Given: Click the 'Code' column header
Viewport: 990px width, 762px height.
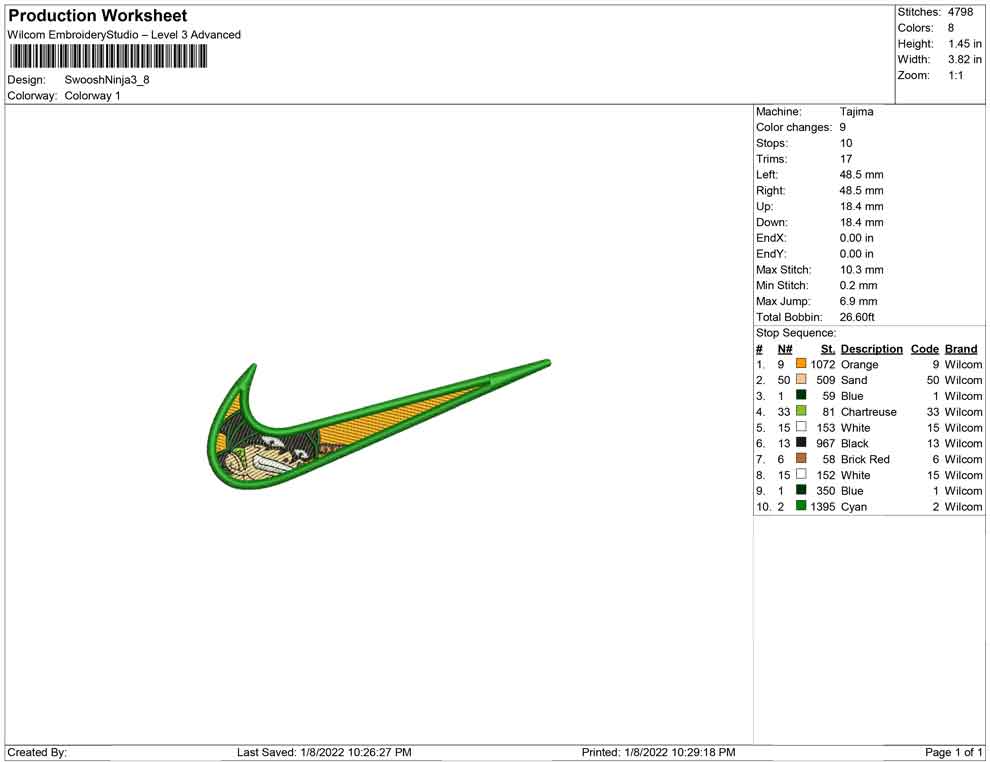Looking at the screenshot, I should (x=925, y=349).
